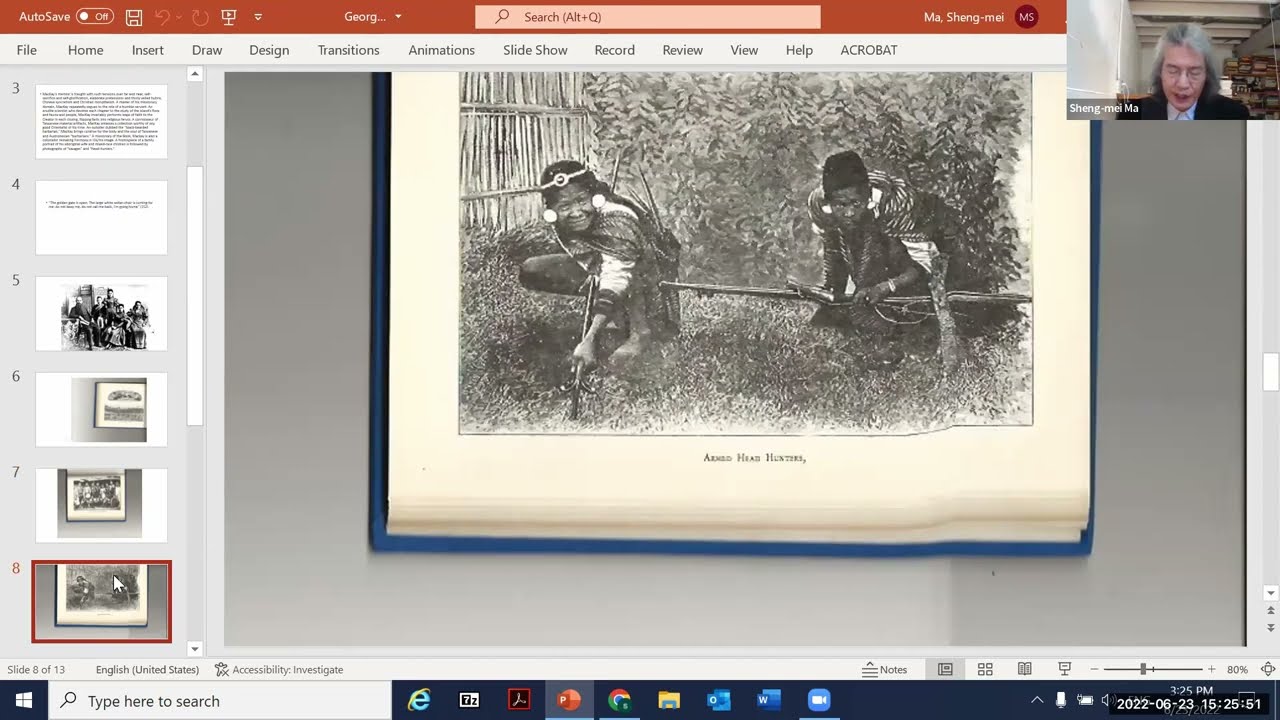The width and height of the screenshot is (1280, 720).
Task: Show hidden system tray icons
Action: [1037, 700]
